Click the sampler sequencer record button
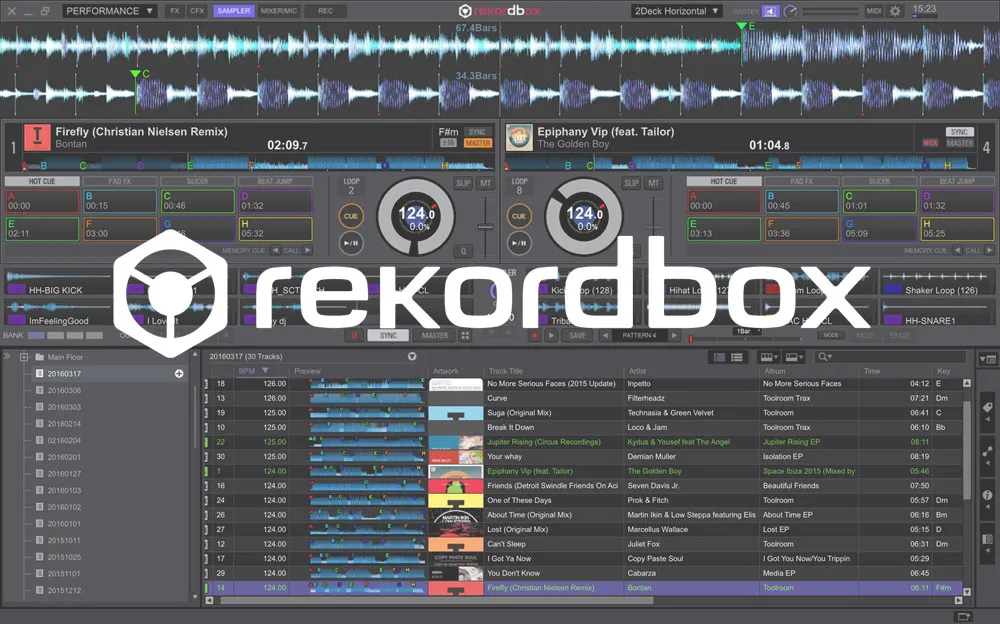Image resolution: width=1000 pixels, height=624 pixels. click(x=534, y=336)
